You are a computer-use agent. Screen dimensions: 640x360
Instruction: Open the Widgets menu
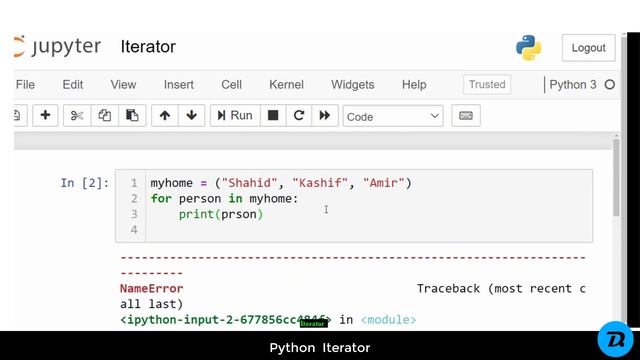click(x=353, y=84)
